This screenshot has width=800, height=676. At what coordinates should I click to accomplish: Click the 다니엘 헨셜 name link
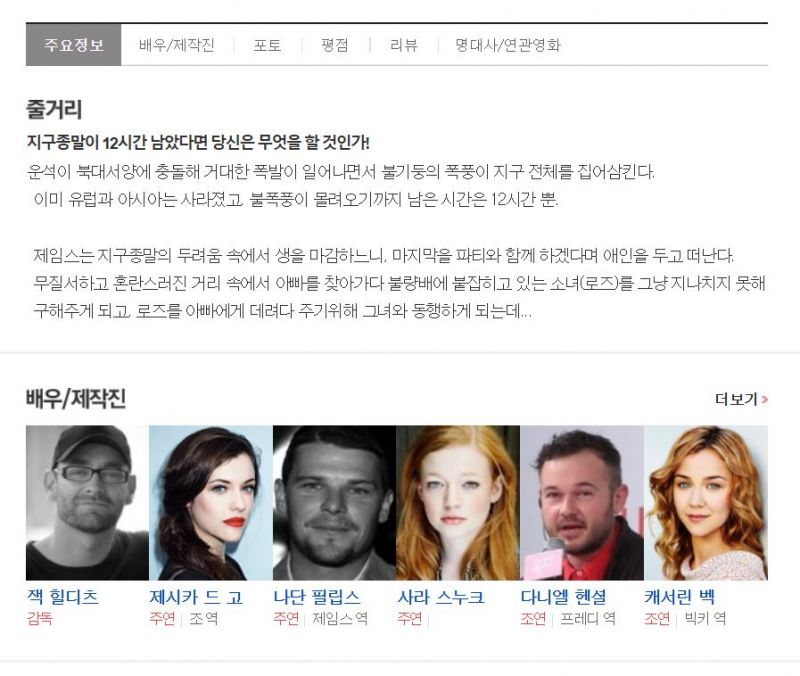[564, 596]
